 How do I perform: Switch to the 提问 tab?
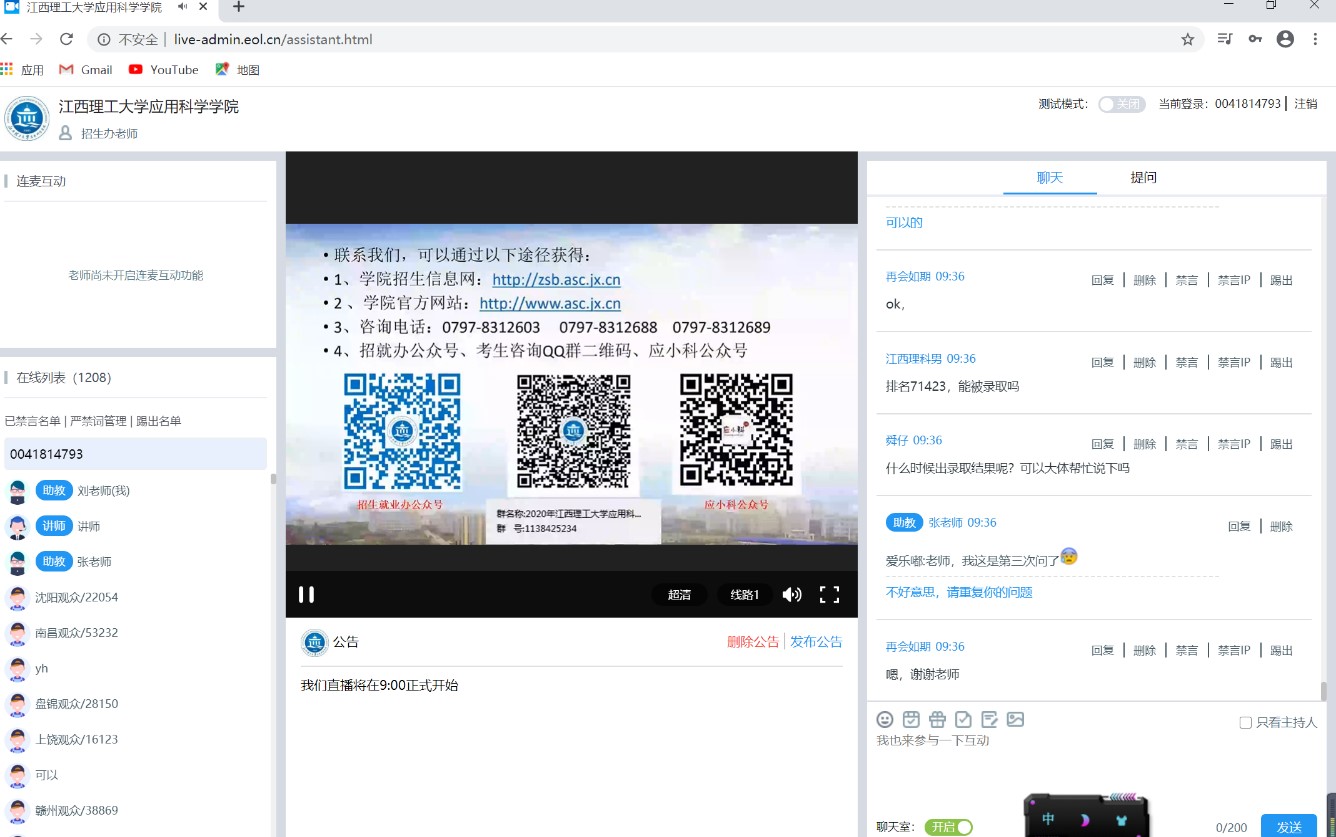coord(1144,177)
